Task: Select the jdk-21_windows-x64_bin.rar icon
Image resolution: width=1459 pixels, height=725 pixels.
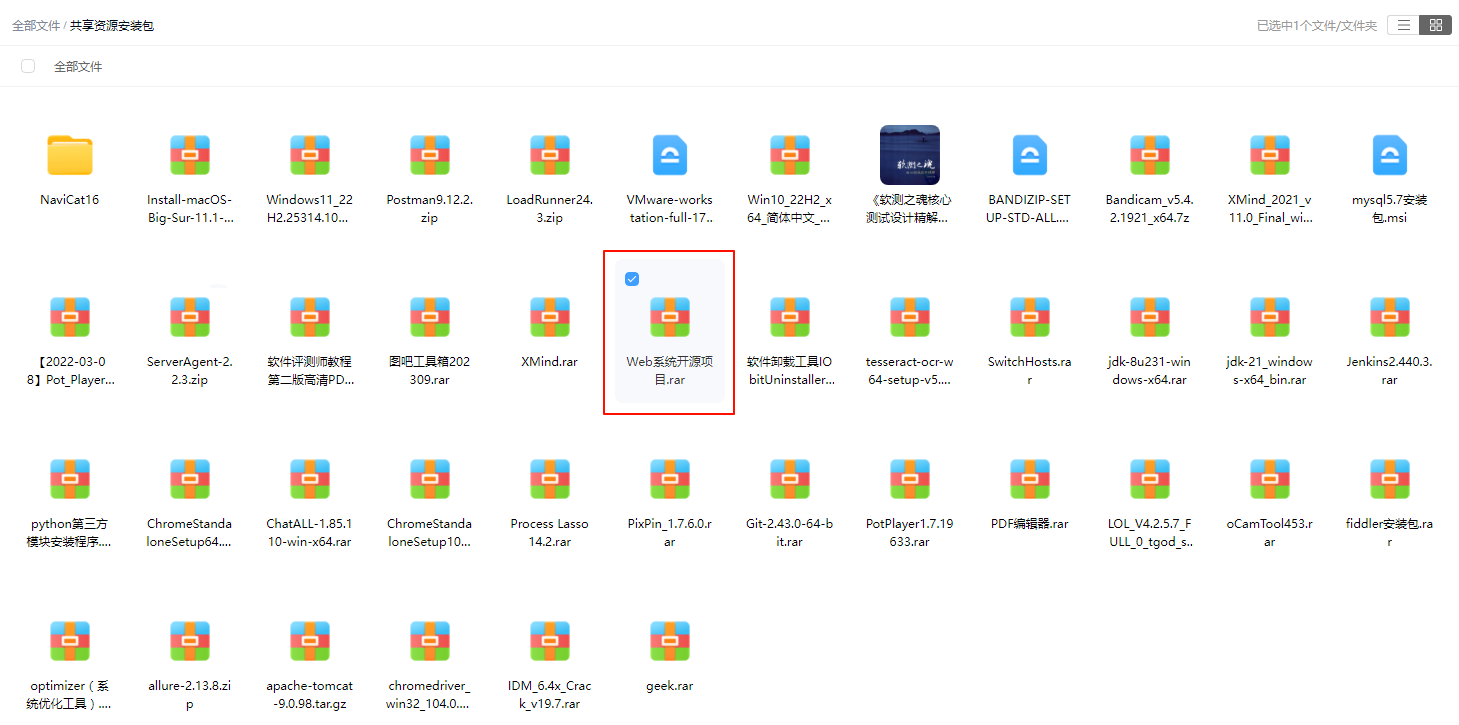Action: [x=1270, y=317]
